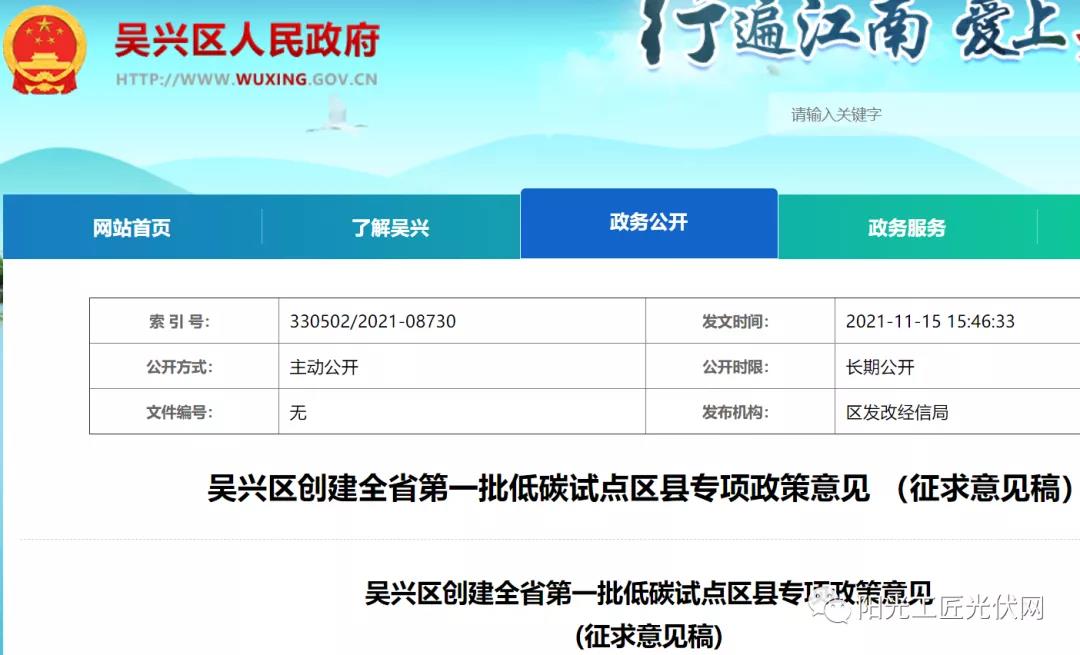Click the publish time 2021-11-15 15:46:33
The width and height of the screenshot is (1080, 655).
point(930,322)
